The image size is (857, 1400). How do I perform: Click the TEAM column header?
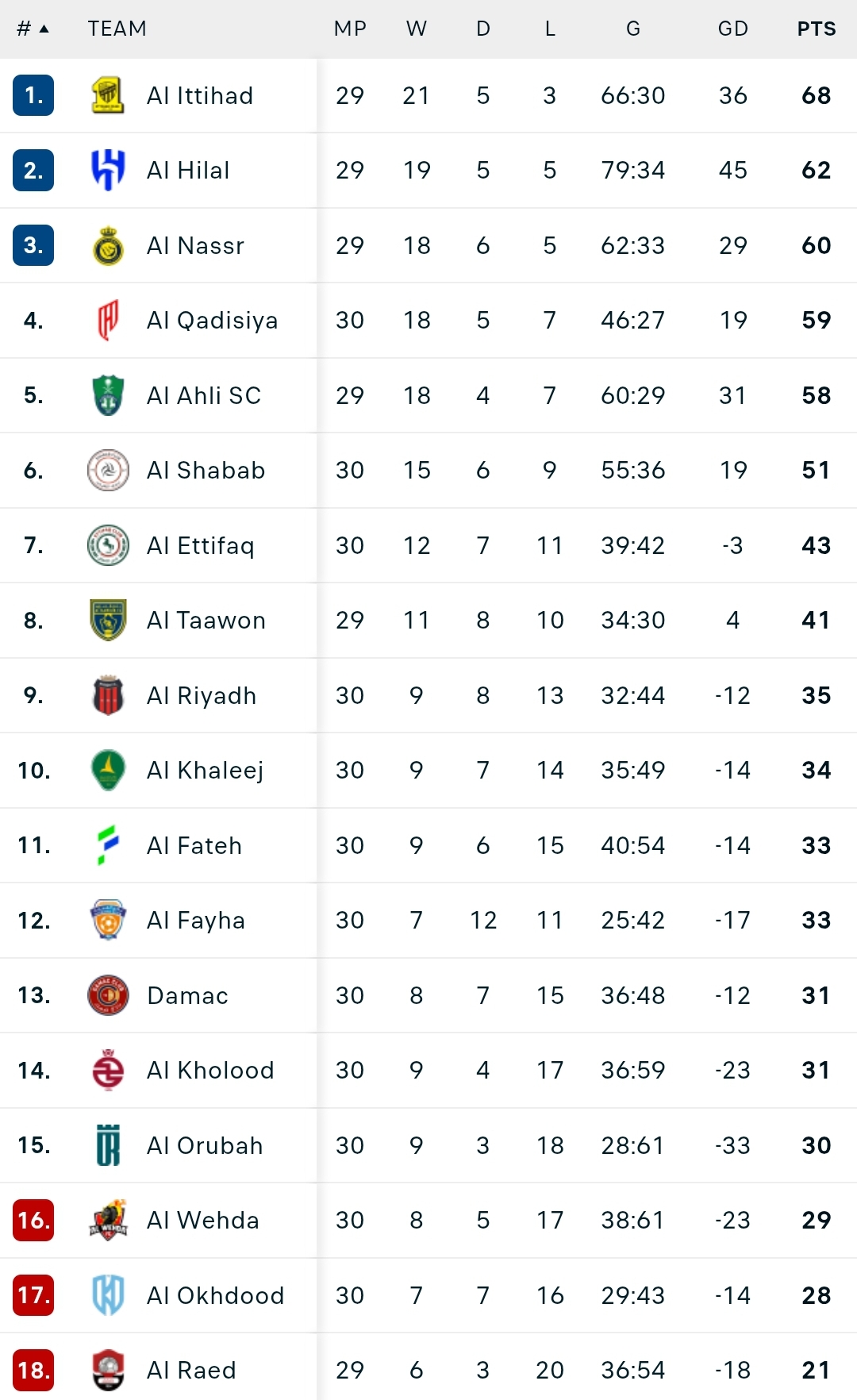pos(117,29)
